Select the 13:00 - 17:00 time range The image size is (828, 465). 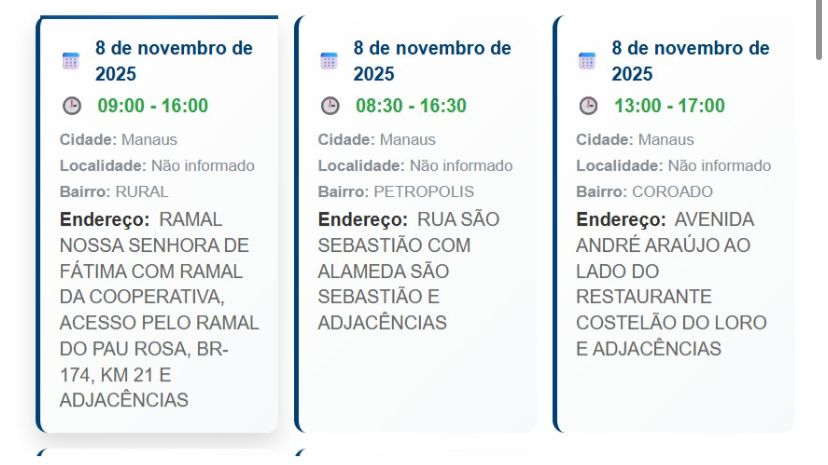669,106
